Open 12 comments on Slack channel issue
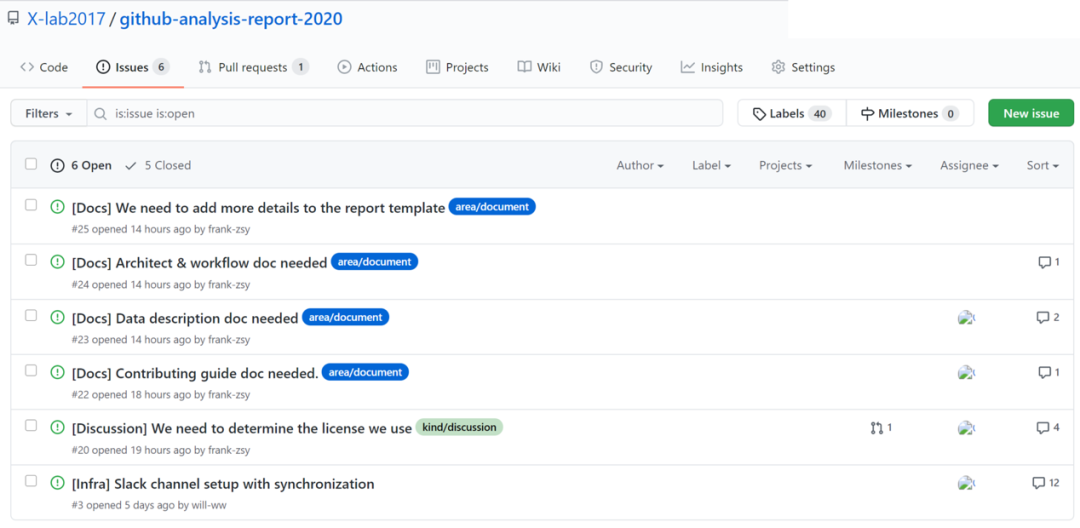Viewport: 1080px width, 528px height. coord(1046,483)
